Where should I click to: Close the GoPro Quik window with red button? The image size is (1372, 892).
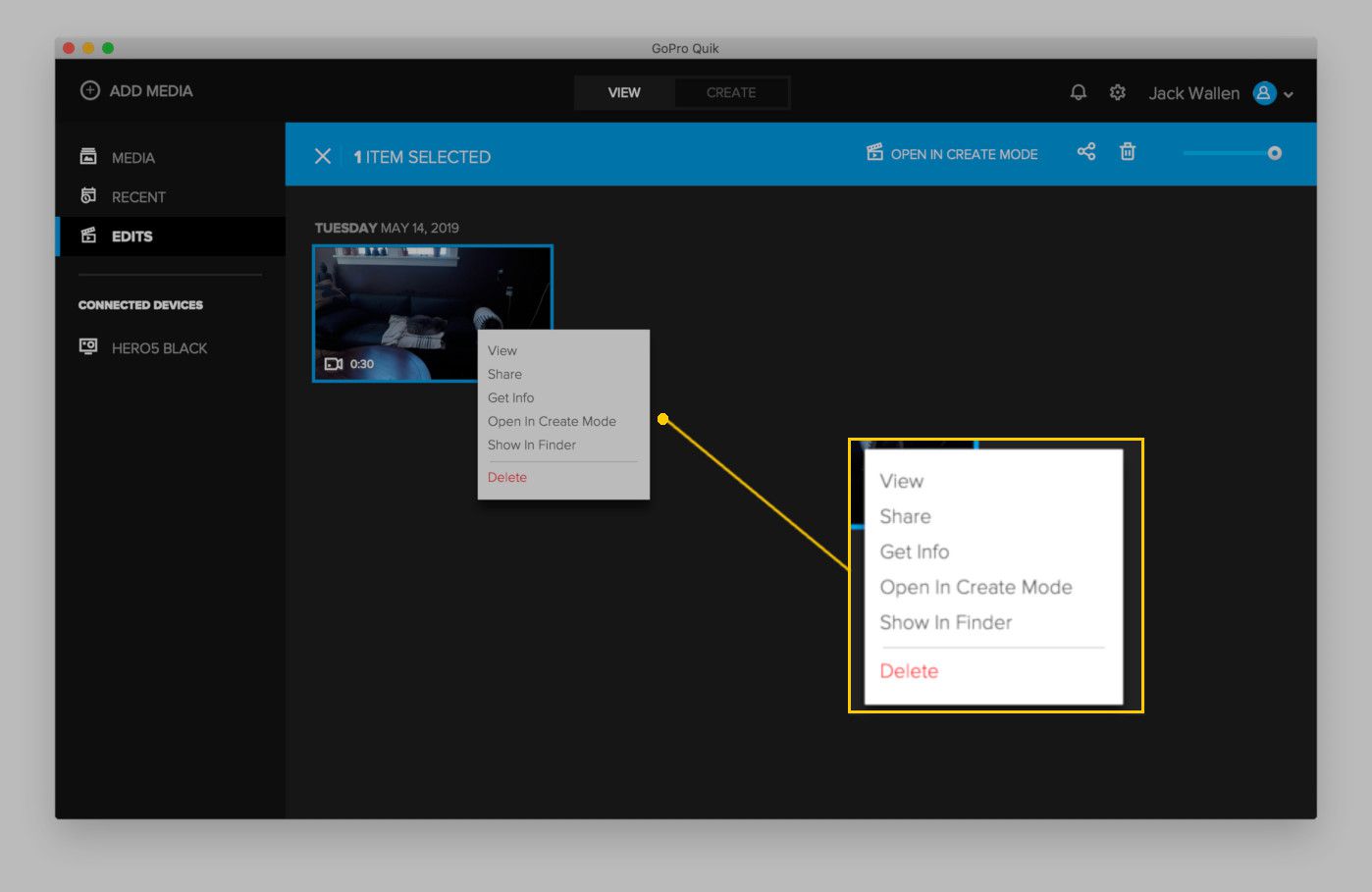(69, 48)
